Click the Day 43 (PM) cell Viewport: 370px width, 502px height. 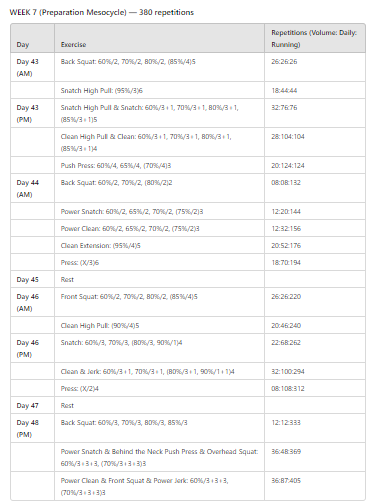[32, 113]
